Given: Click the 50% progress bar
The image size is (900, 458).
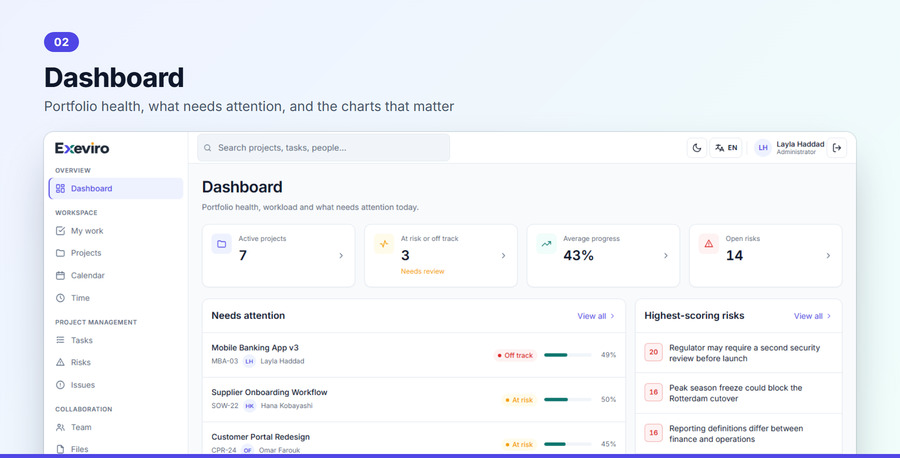Looking at the screenshot, I should click(568, 399).
